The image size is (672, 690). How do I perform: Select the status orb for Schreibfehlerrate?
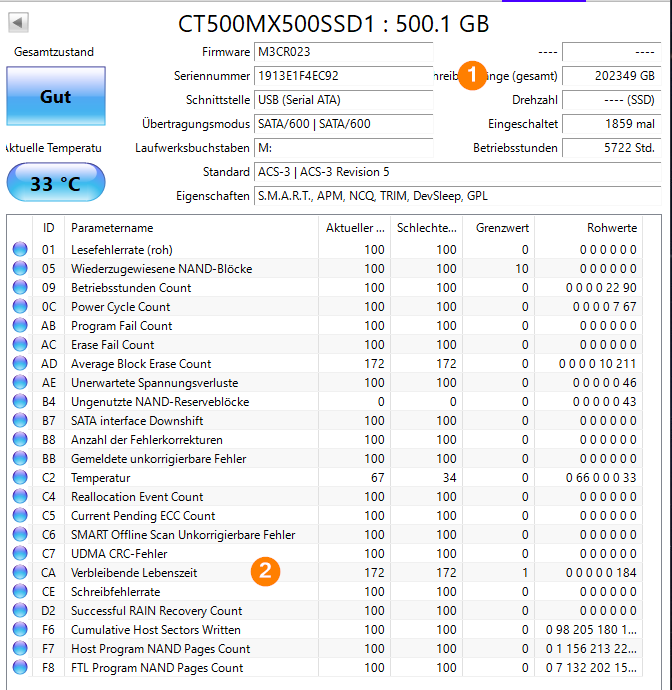(x=20, y=591)
